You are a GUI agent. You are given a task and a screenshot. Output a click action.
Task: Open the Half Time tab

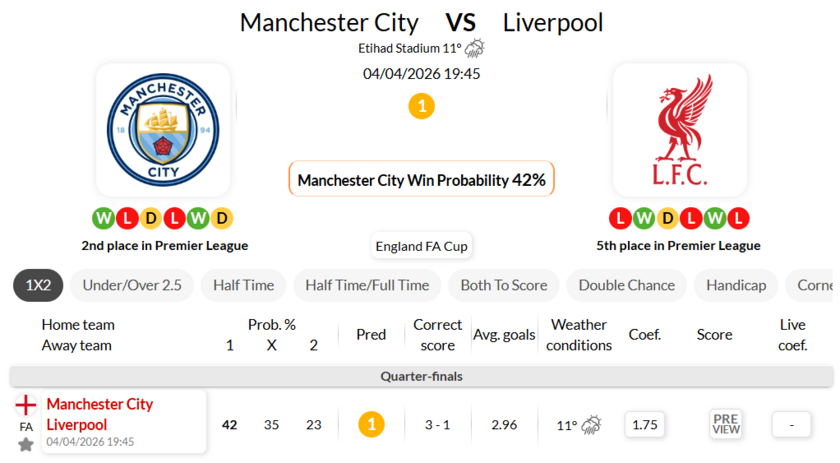coord(243,285)
